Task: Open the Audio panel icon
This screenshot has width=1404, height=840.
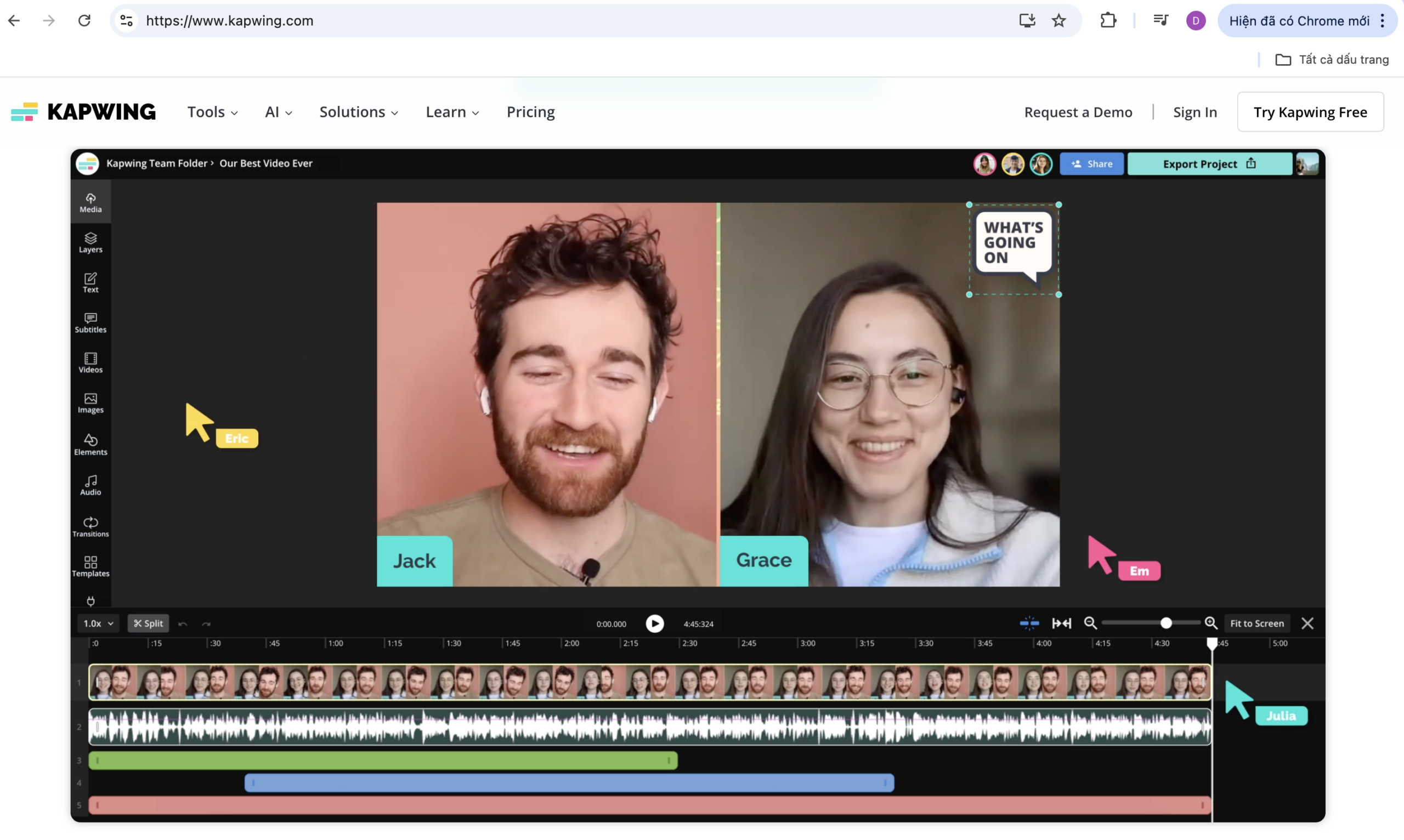Action: (x=90, y=485)
